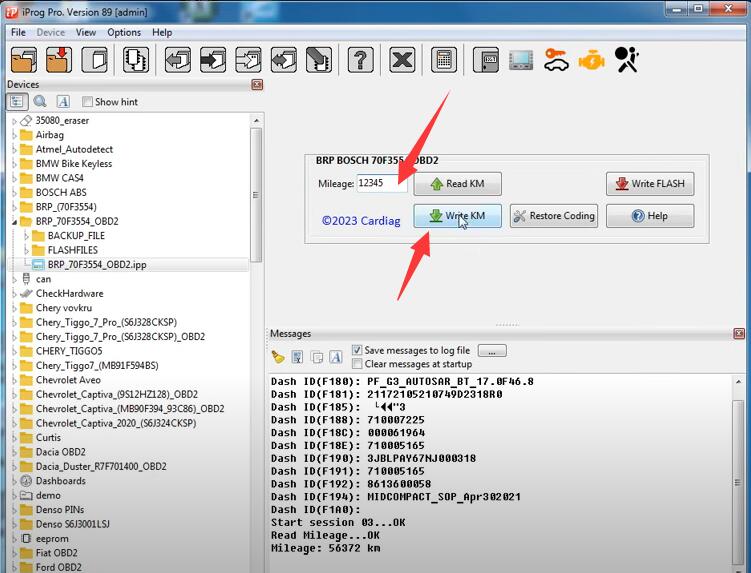Image resolution: width=751 pixels, height=573 pixels.
Task: Close the Messages panel
Action: pyautogui.click(x=739, y=333)
